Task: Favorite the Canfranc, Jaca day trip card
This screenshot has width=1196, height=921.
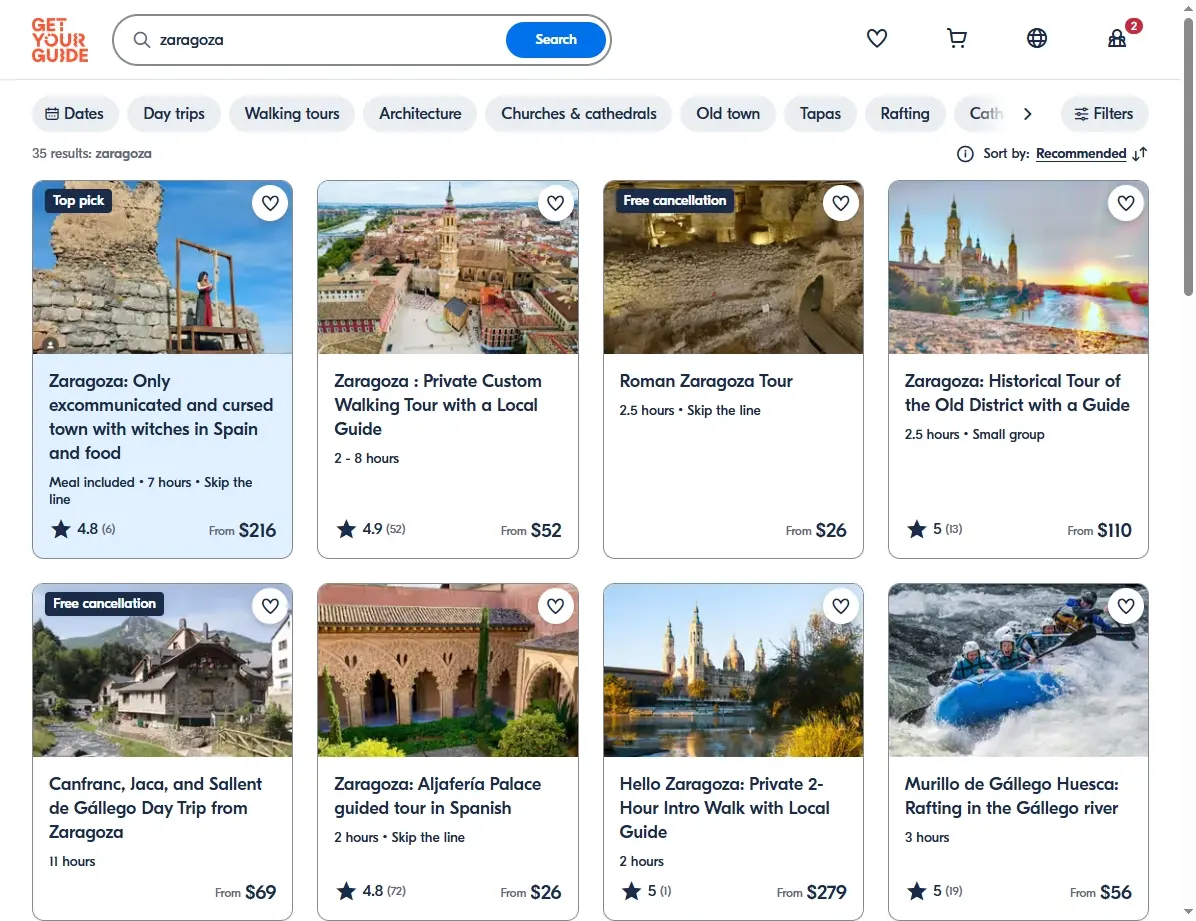Action: (x=270, y=606)
